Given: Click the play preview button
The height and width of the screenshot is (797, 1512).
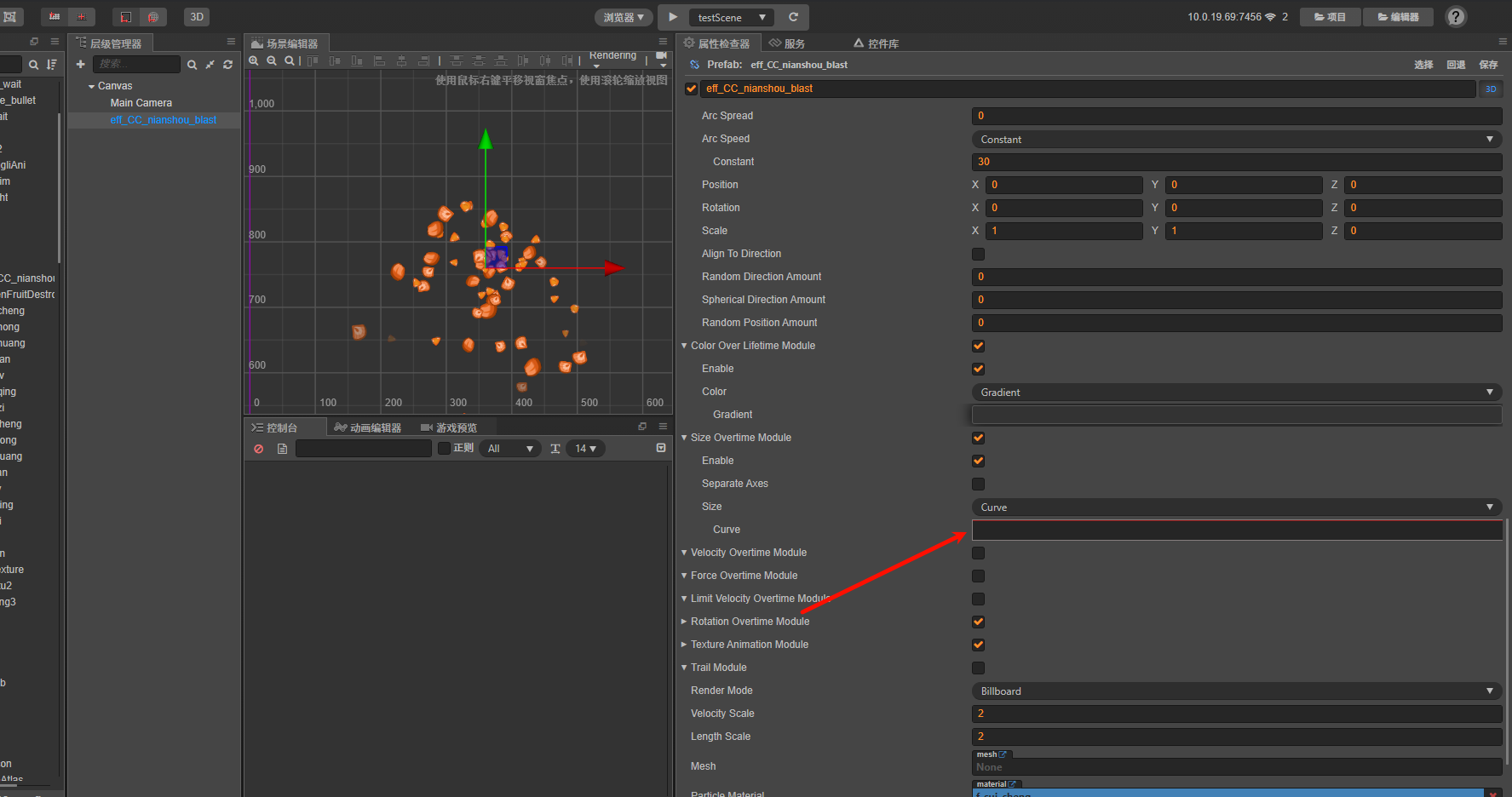Looking at the screenshot, I should tap(673, 17).
